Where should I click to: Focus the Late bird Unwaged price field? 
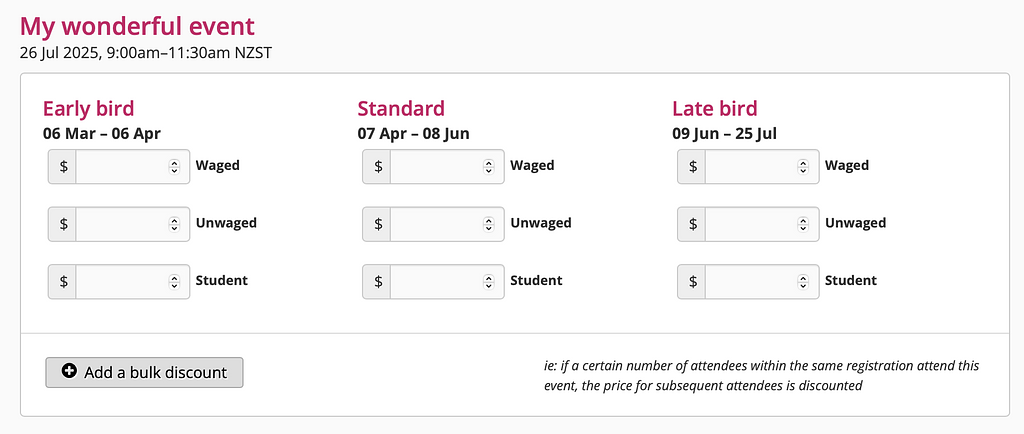(762, 224)
